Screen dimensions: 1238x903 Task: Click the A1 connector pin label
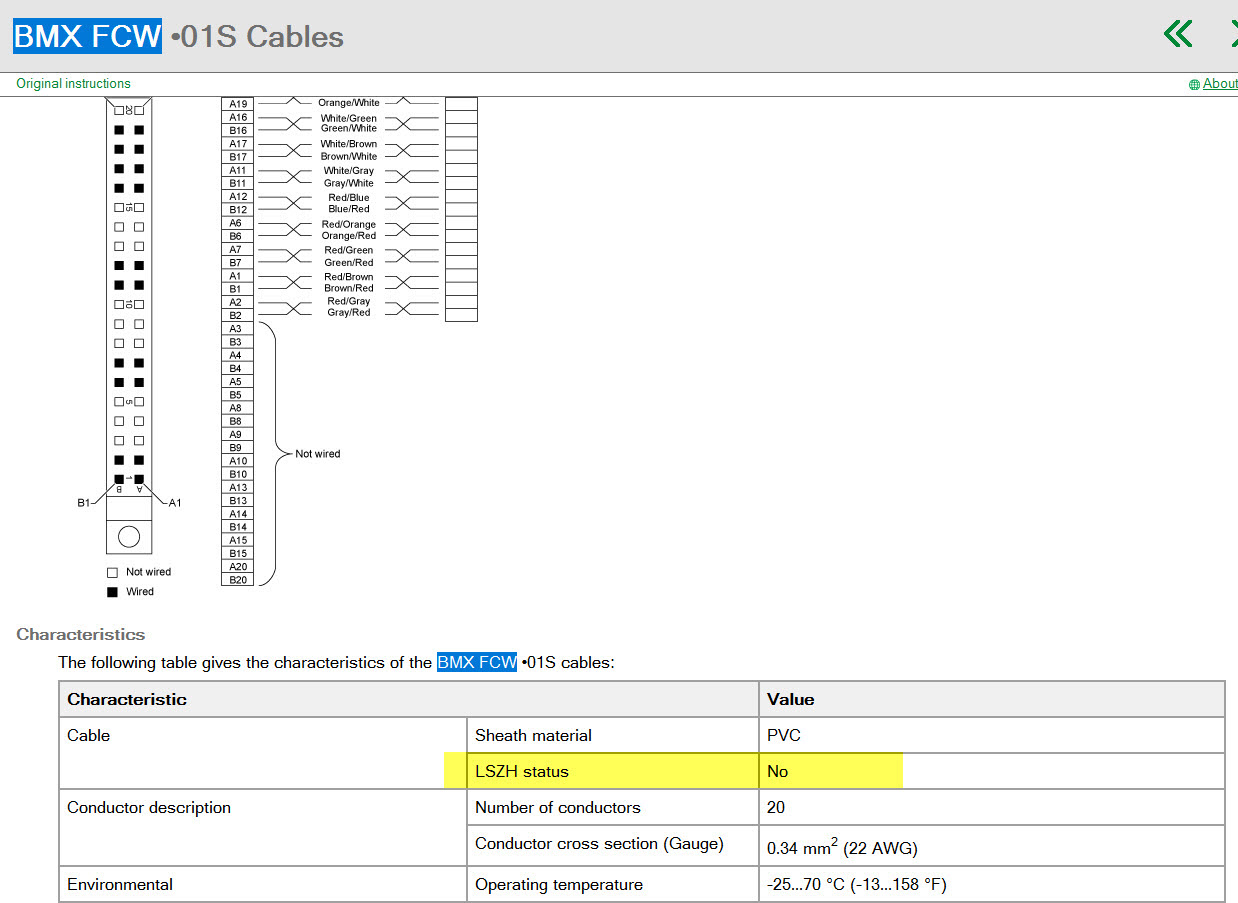click(175, 502)
